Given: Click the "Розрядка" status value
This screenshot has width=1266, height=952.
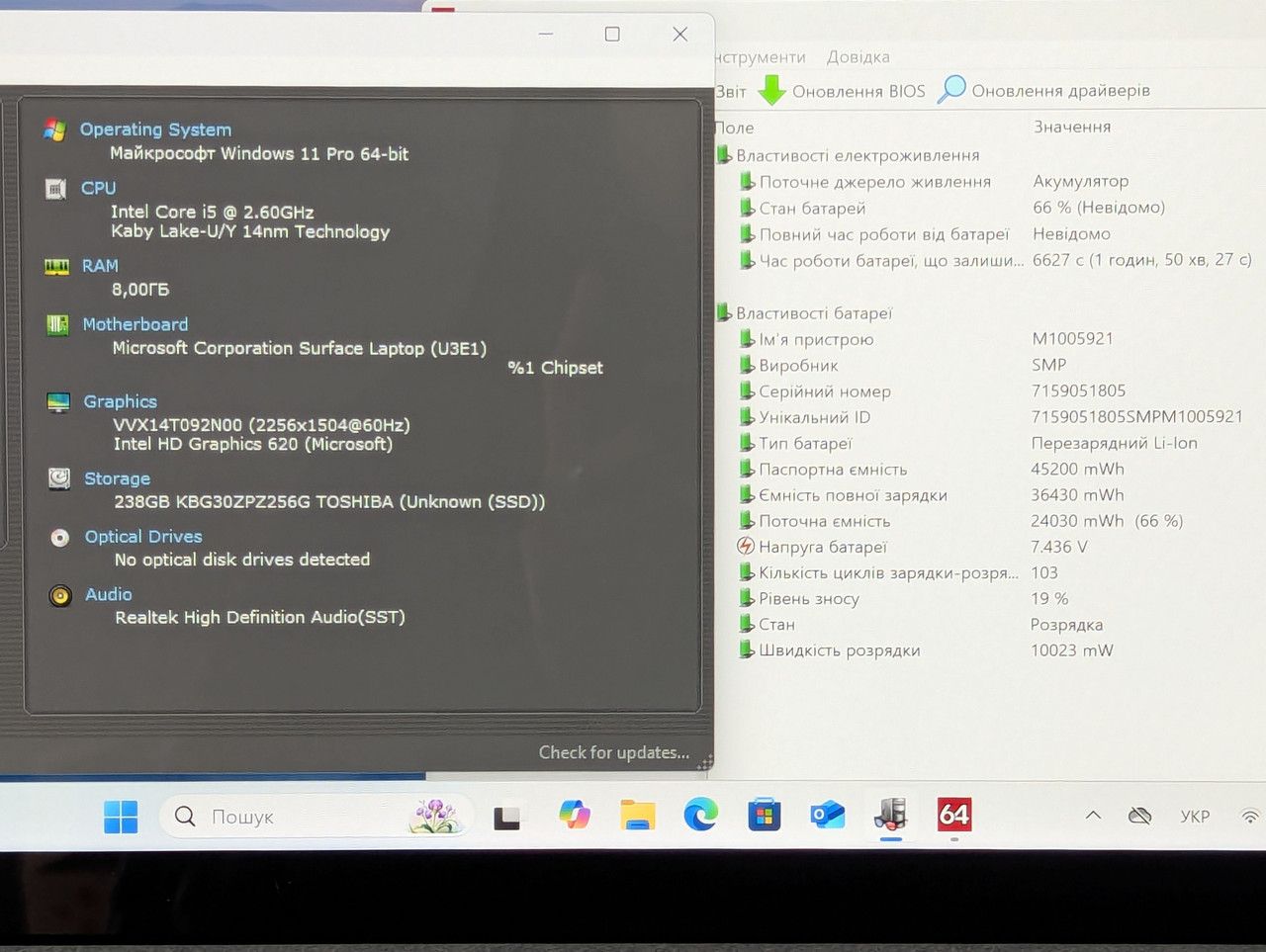Looking at the screenshot, I should (1066, 625).
